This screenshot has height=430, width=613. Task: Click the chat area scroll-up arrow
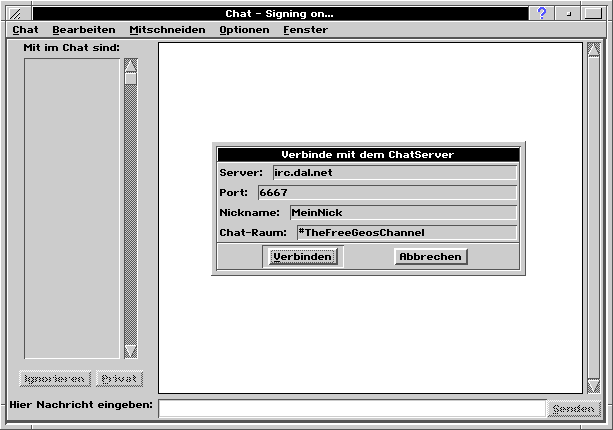pos(593,51)
